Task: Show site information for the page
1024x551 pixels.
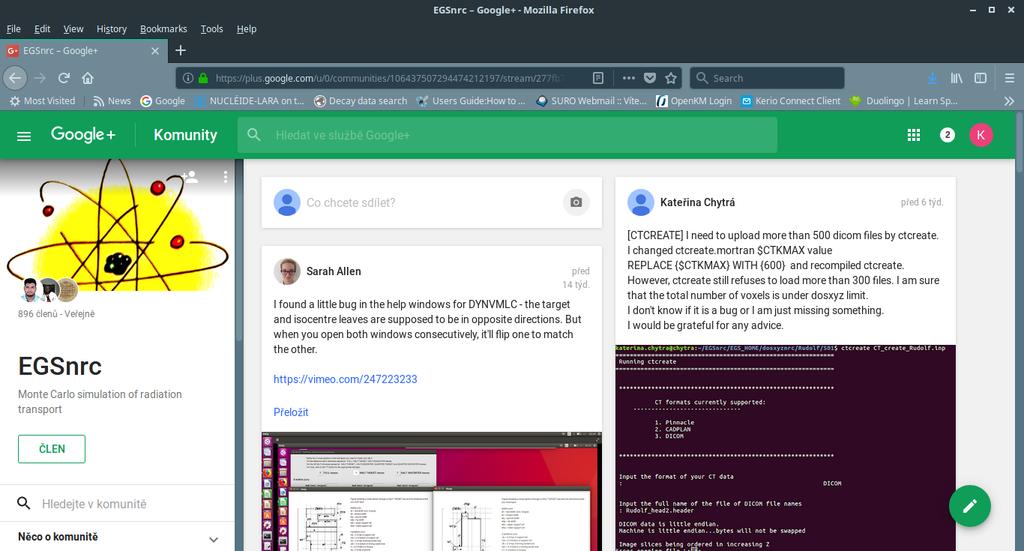Action: 188,78
